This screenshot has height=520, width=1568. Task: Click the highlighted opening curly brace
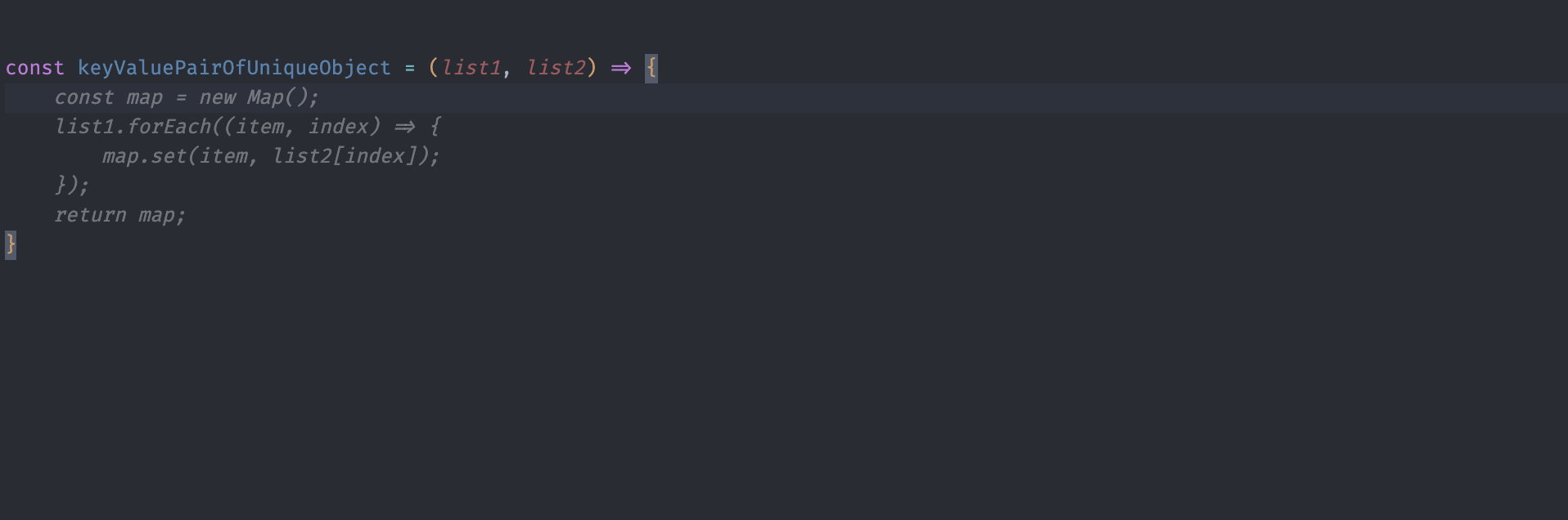tap(651, 68)
